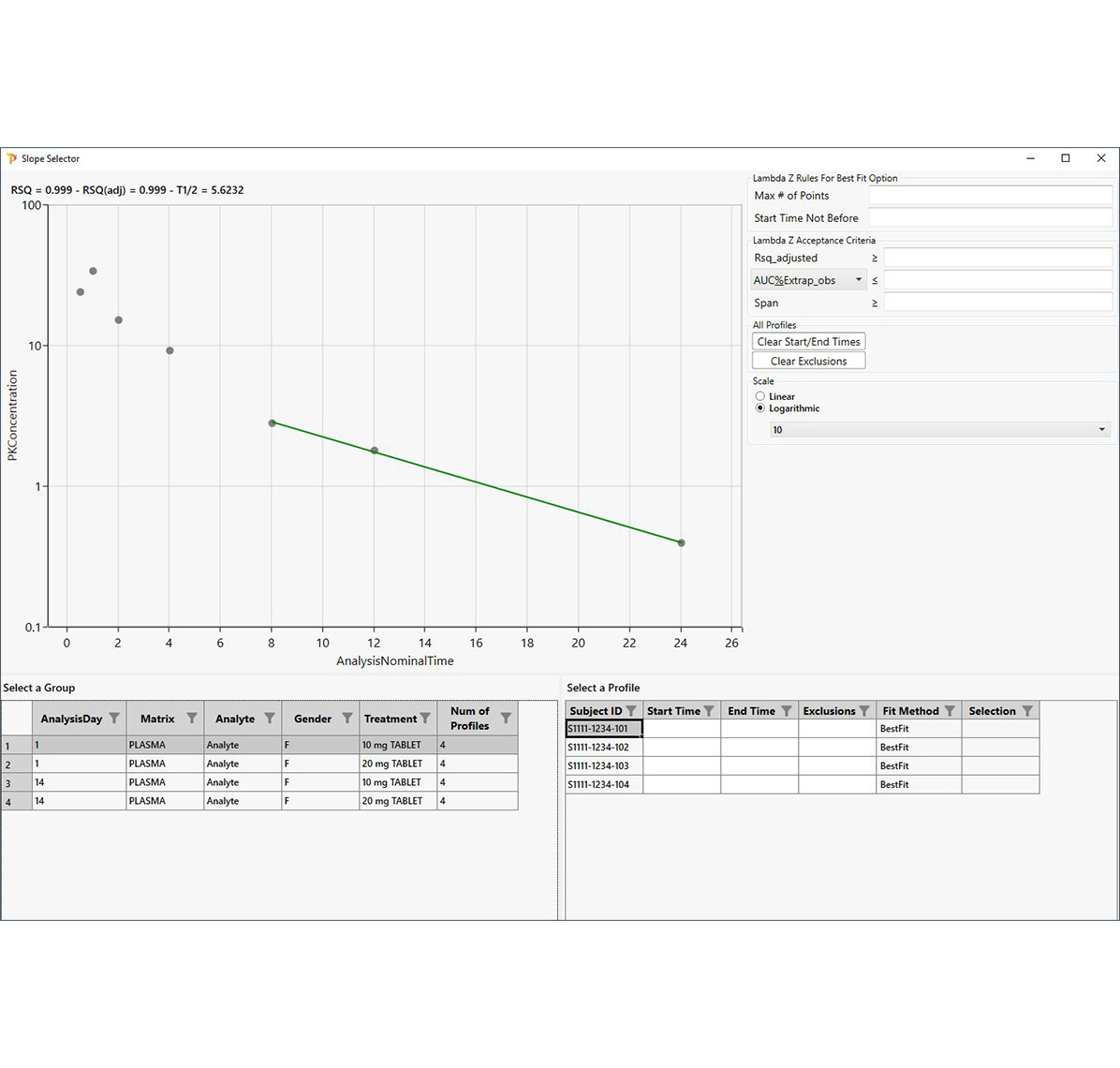Filter the Fit Method column

pos(950,711)
